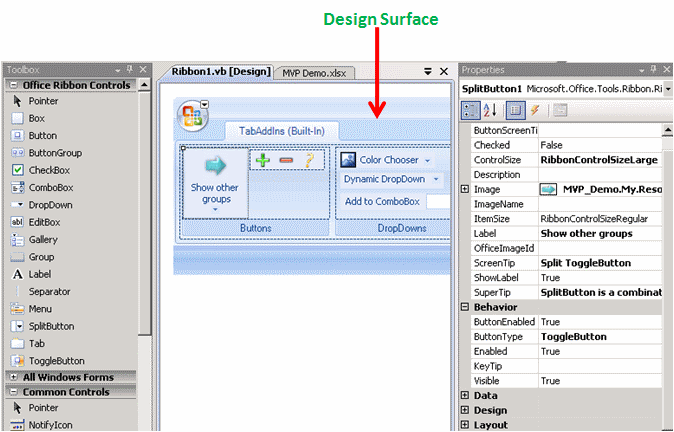
Task: Show Events lightning bolt view
Action: pyautogui.click(x=535, y=110)
